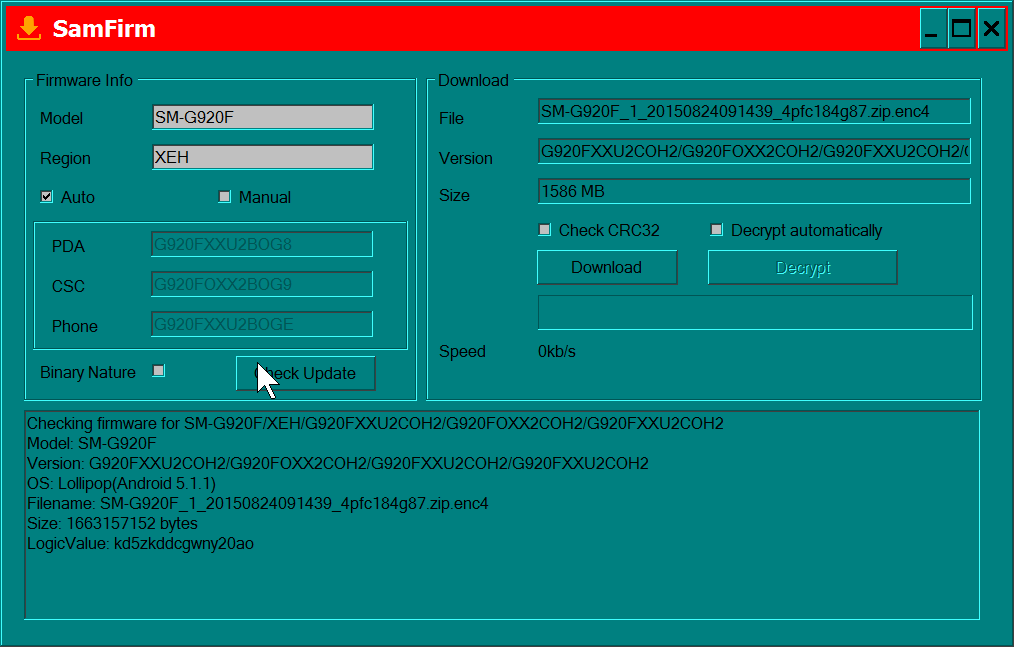1014x647 pixels.
Task: Click the PDA field G920FXXU2BOG8
Action: tap(262, 245)
